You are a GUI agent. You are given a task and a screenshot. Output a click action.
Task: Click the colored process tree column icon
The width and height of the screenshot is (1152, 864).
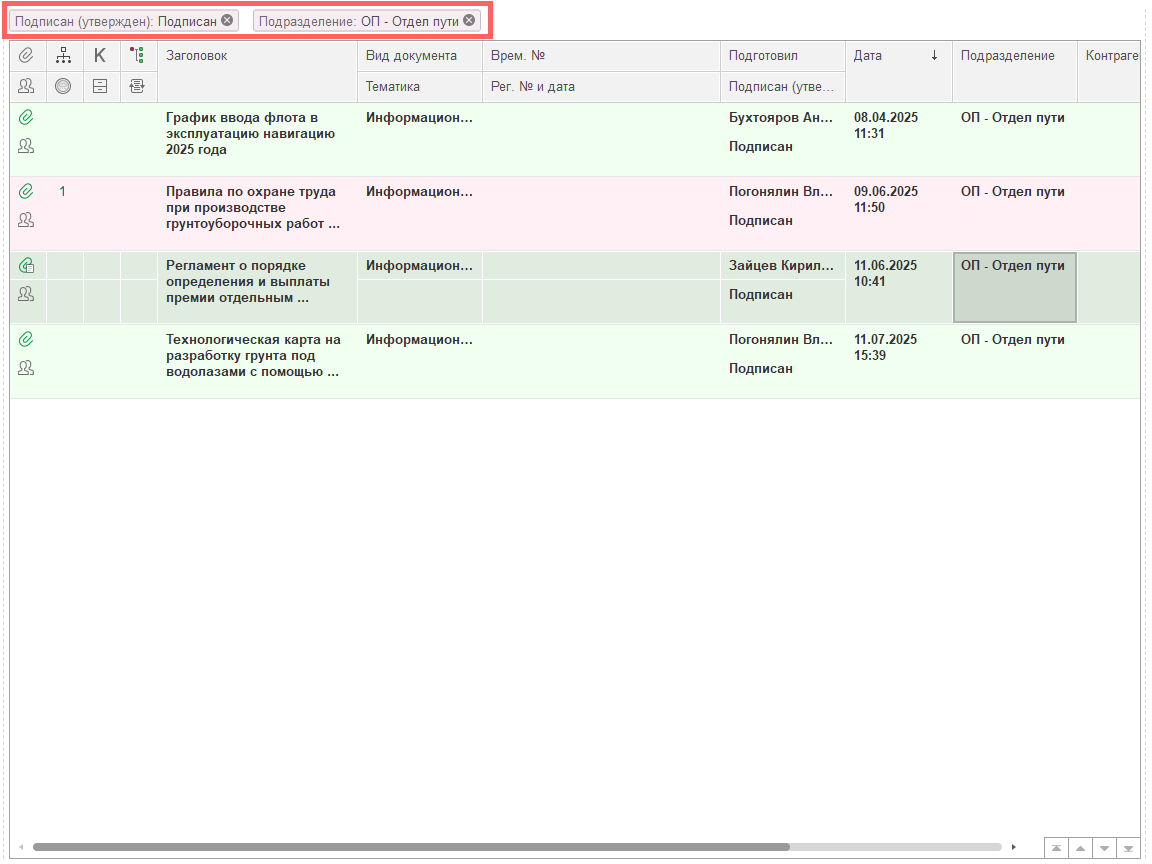[x=137, y=56]
